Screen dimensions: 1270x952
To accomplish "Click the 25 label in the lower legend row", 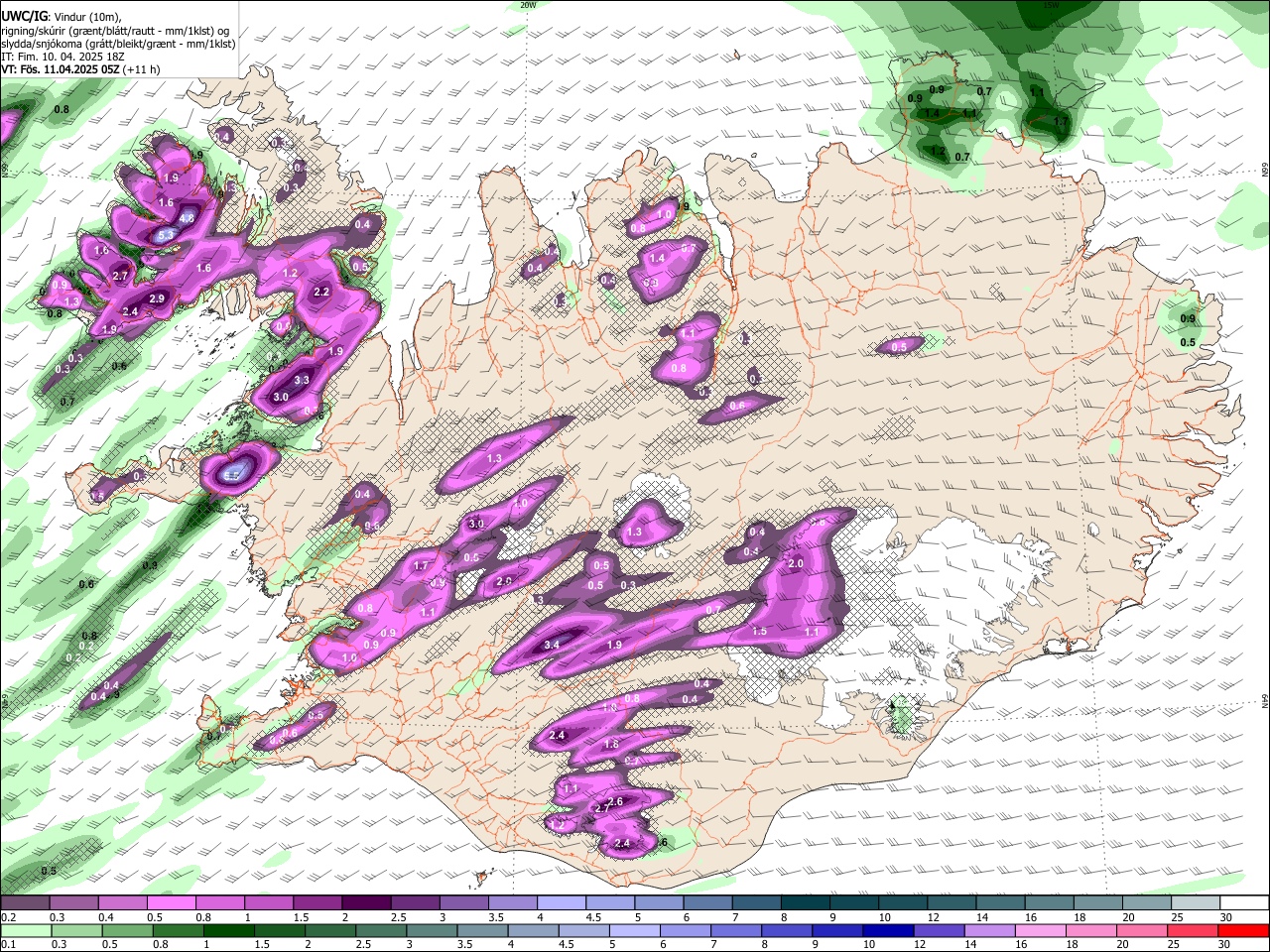I will tap(1176, 944).
